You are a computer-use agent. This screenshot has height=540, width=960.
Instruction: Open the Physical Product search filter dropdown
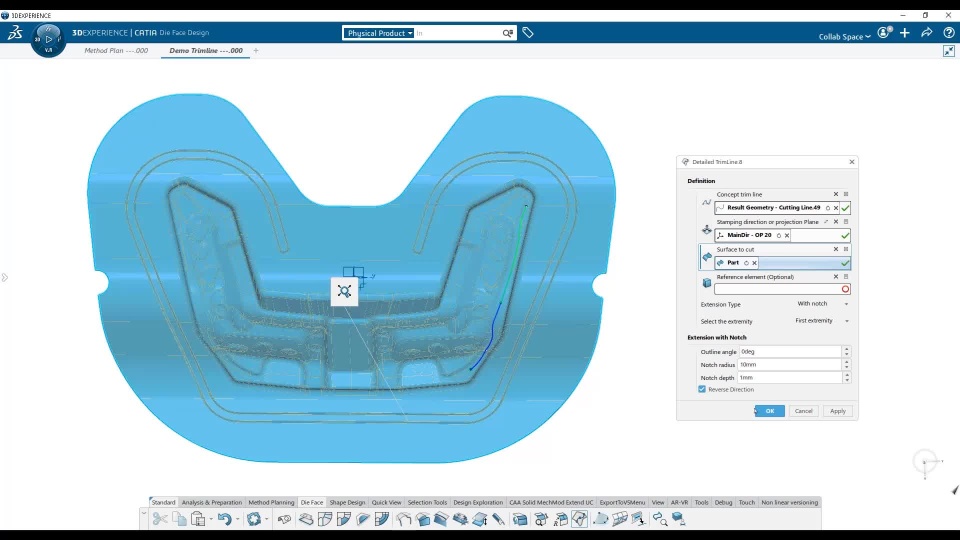tap(378, 33)
